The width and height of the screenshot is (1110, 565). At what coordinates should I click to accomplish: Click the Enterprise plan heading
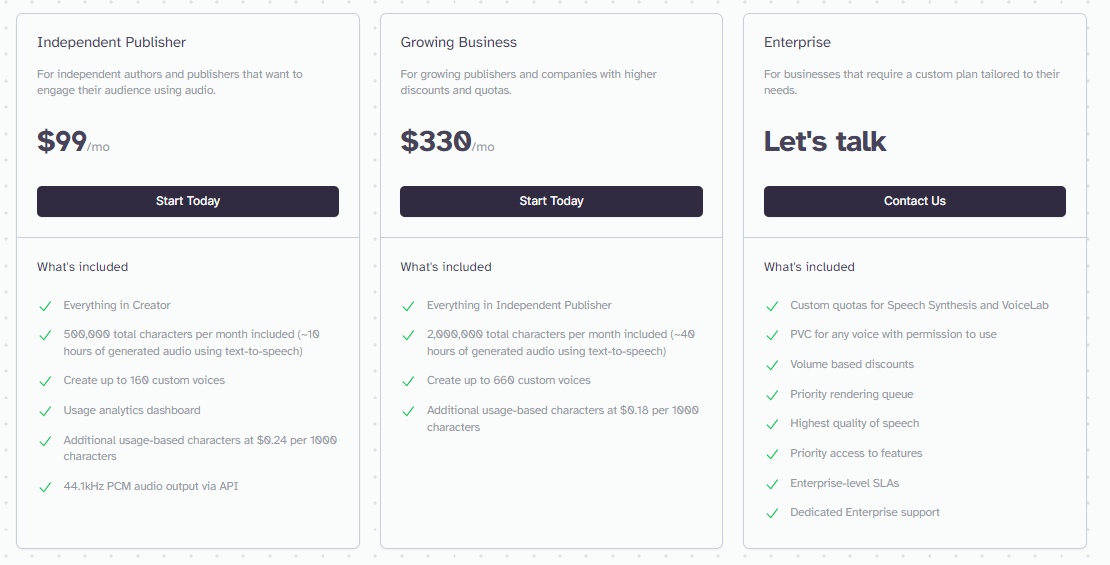[x=797, y=42]
